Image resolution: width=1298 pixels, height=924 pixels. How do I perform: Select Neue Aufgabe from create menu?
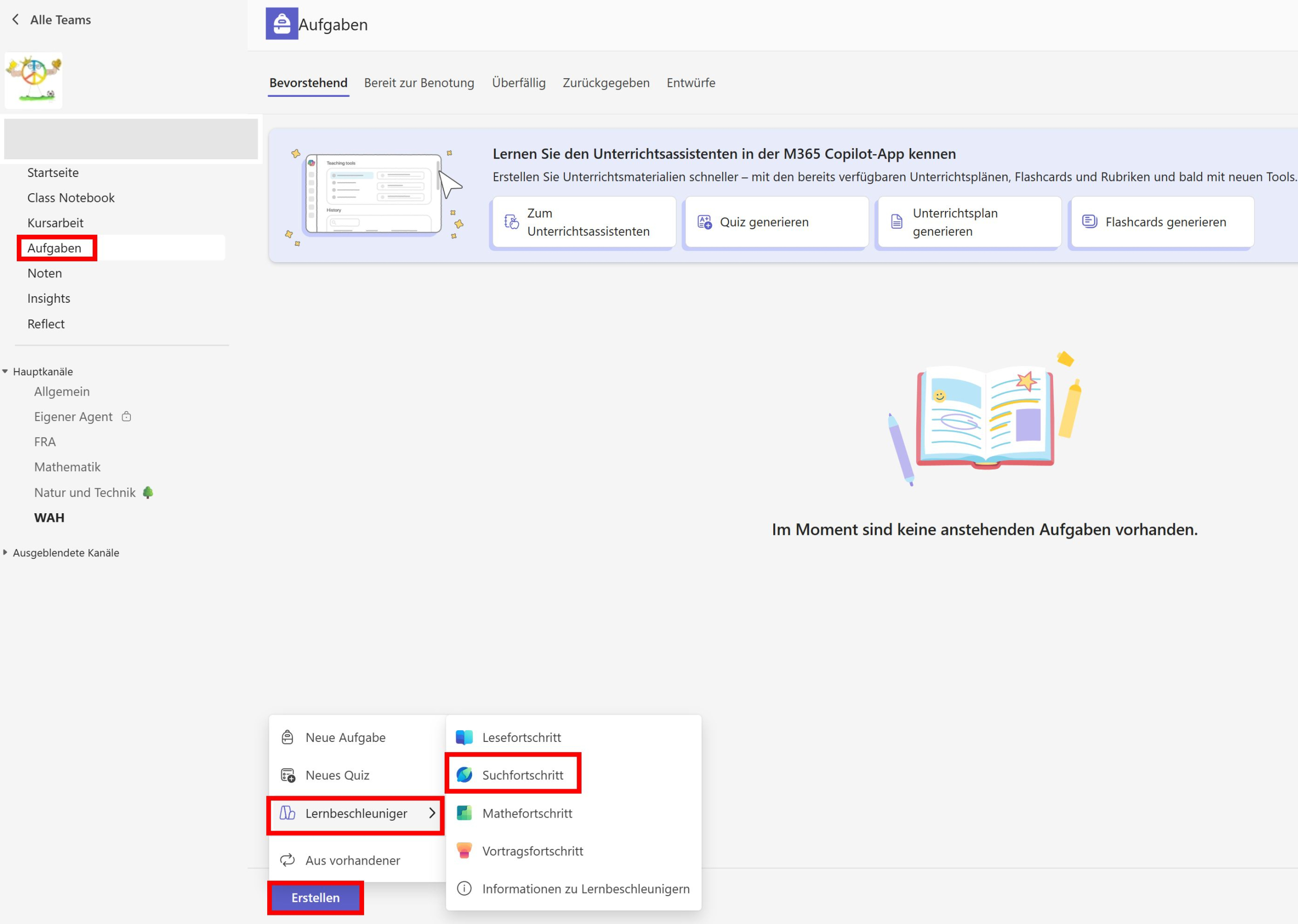[x=345, y=737]
